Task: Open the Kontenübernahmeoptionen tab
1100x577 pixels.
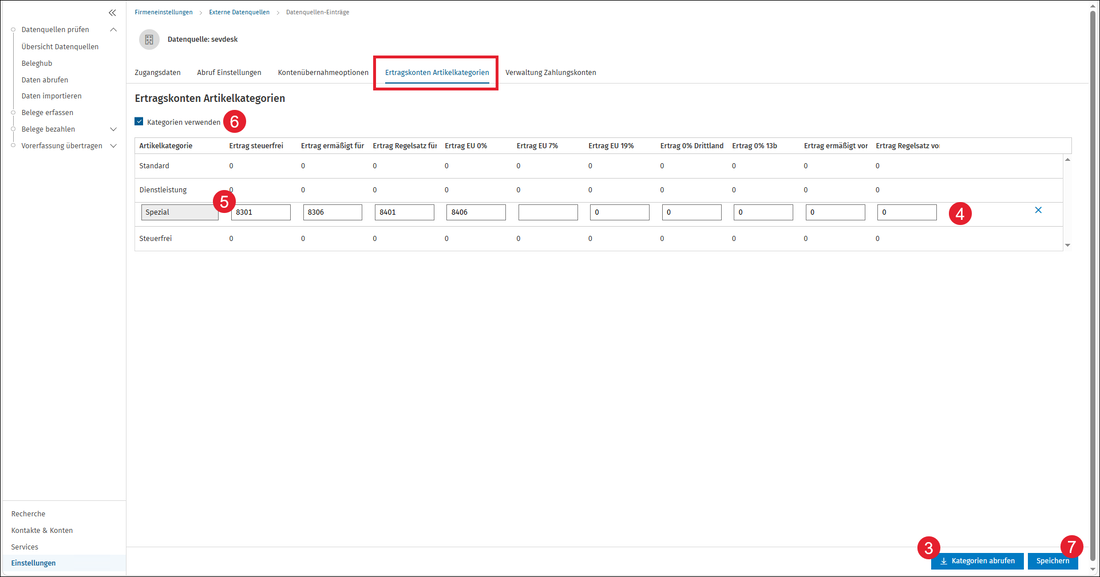Action: (x=323, y=72)
